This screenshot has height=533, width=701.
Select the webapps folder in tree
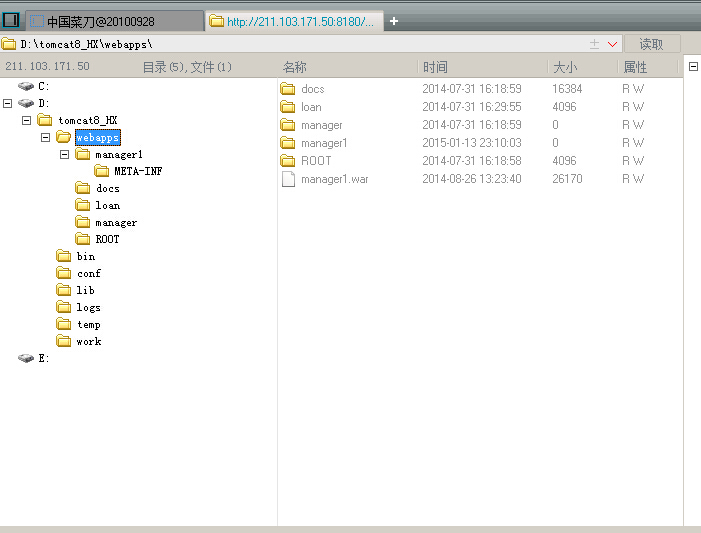[97, 137]
